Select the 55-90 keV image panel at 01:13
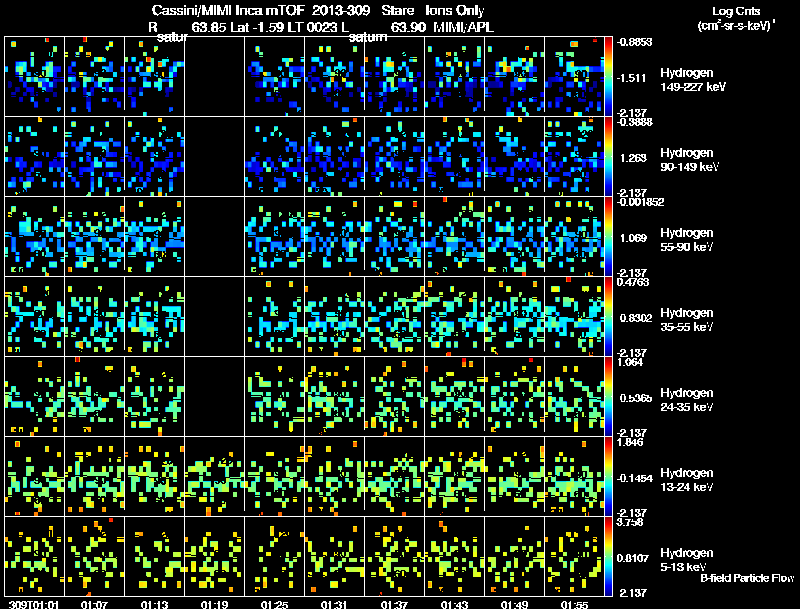This screenshot has height=609, width=800. tap(154, 236)
